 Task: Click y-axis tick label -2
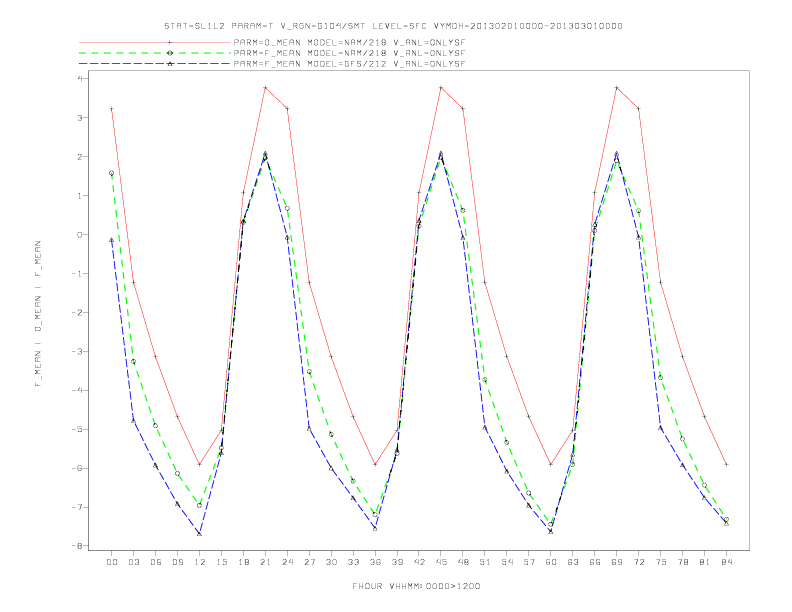pyautogui.click(x=77, y=312)
